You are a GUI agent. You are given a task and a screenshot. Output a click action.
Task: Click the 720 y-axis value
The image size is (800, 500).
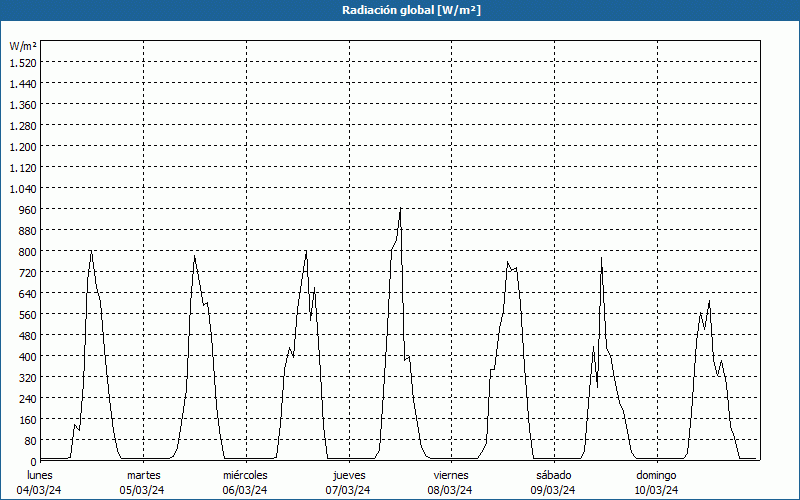[28, 272]
